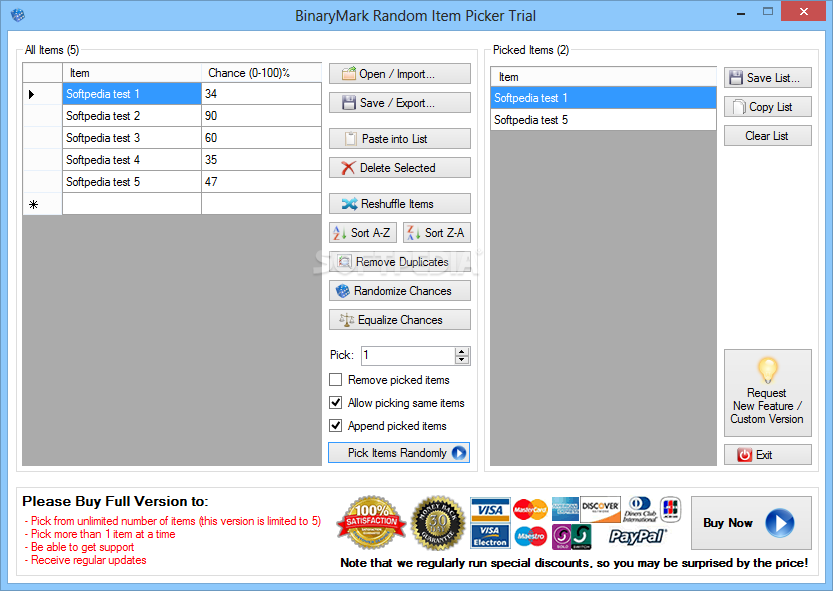Click the Diners Club International logo

click(640, 509)
